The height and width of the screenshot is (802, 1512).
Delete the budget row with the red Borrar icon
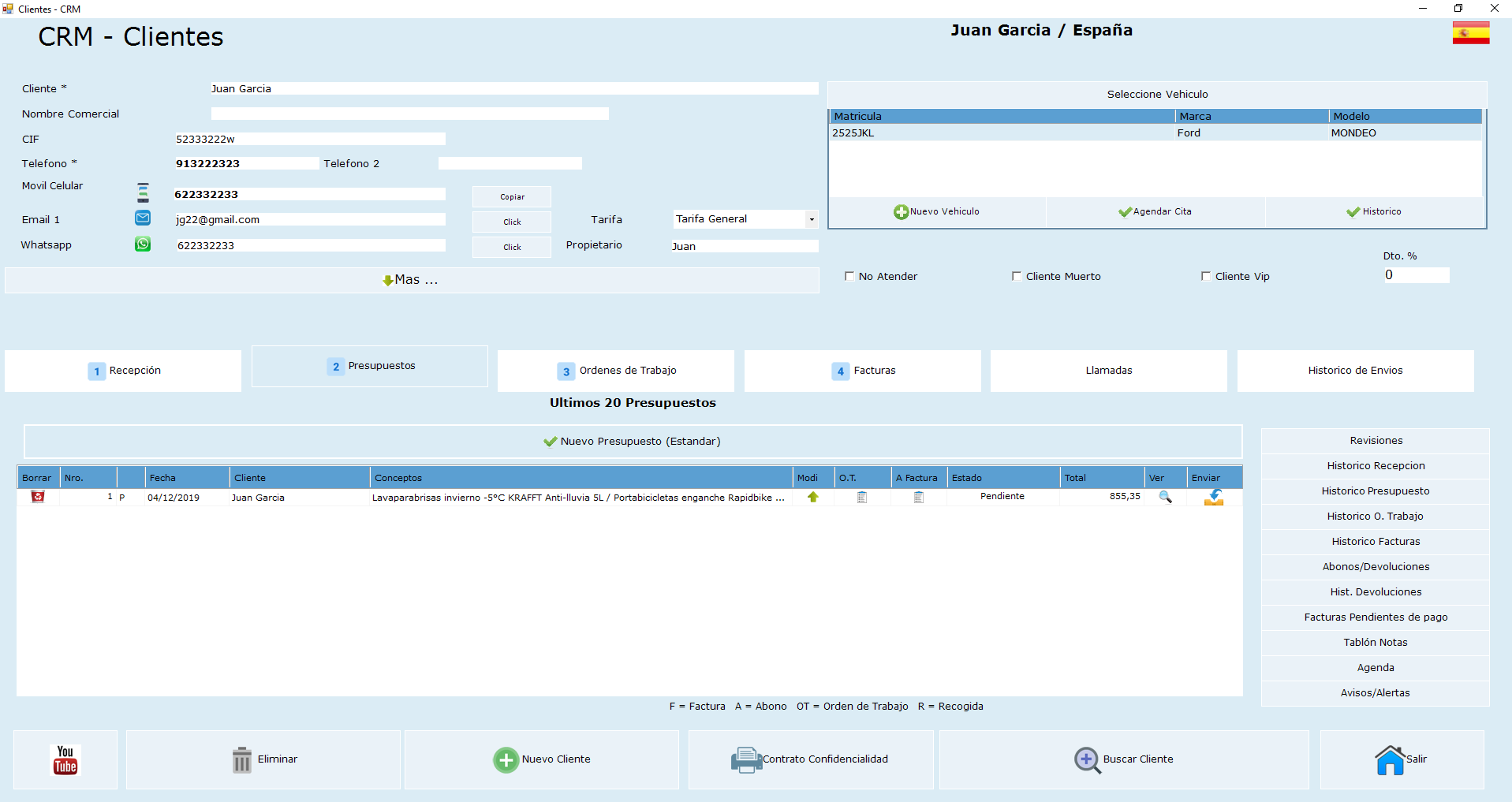click(38, 497)
